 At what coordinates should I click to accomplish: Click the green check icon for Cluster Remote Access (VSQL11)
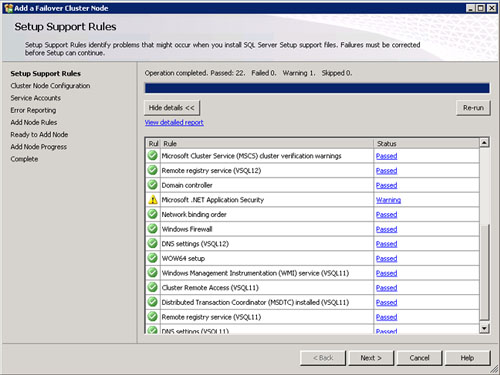[x=153, y=288]
